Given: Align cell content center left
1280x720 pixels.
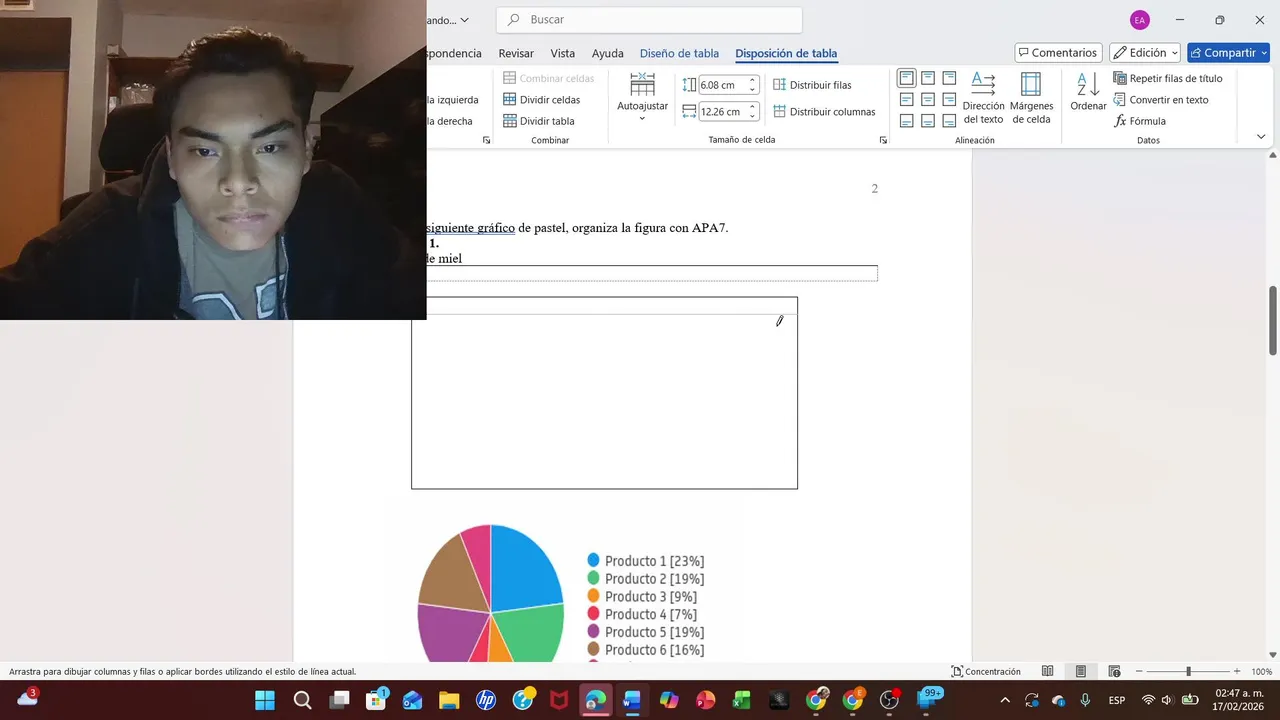Looking at the screenshot, I should click(x=906, y=99).
